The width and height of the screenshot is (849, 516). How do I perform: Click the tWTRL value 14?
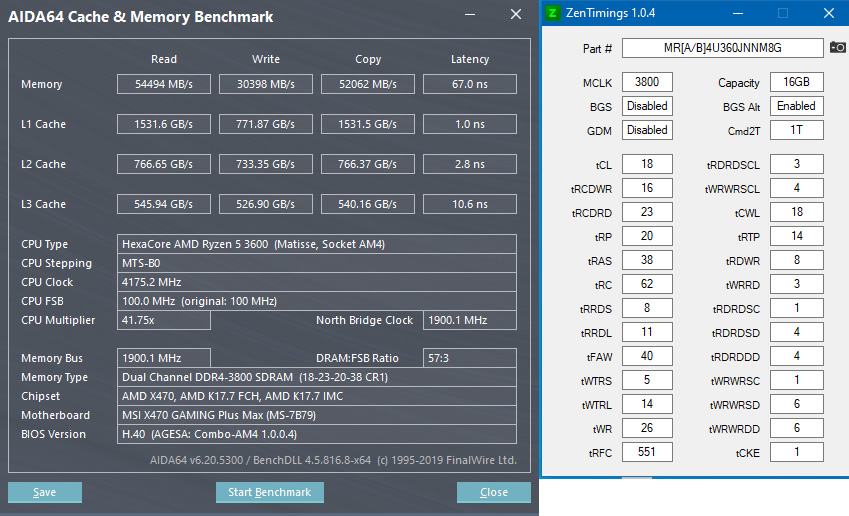tap(647, 404)
